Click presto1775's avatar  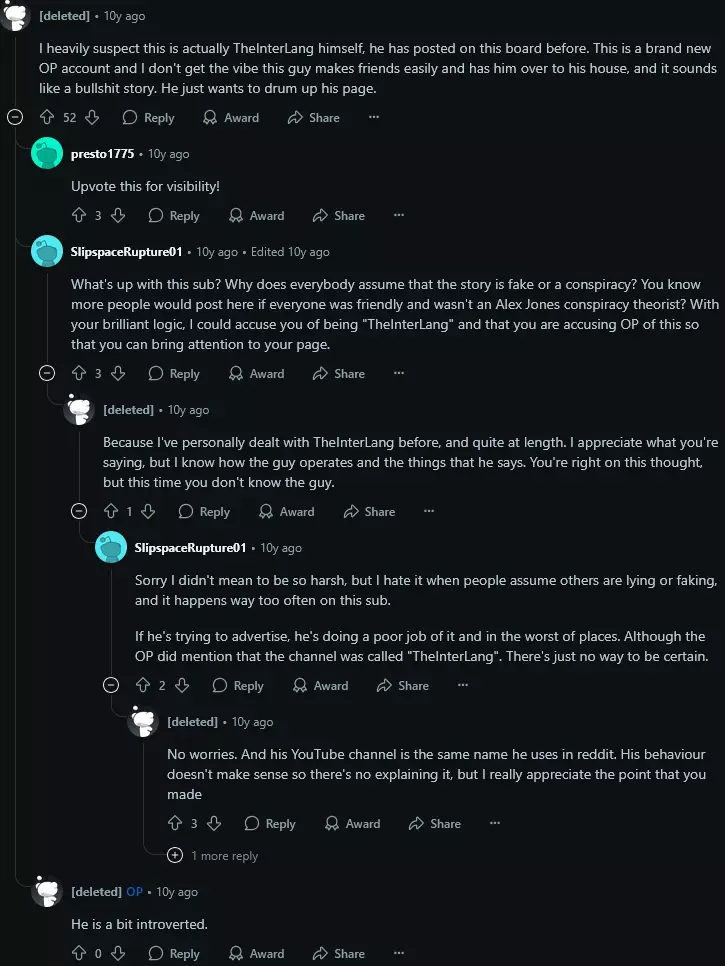[47, 154]
